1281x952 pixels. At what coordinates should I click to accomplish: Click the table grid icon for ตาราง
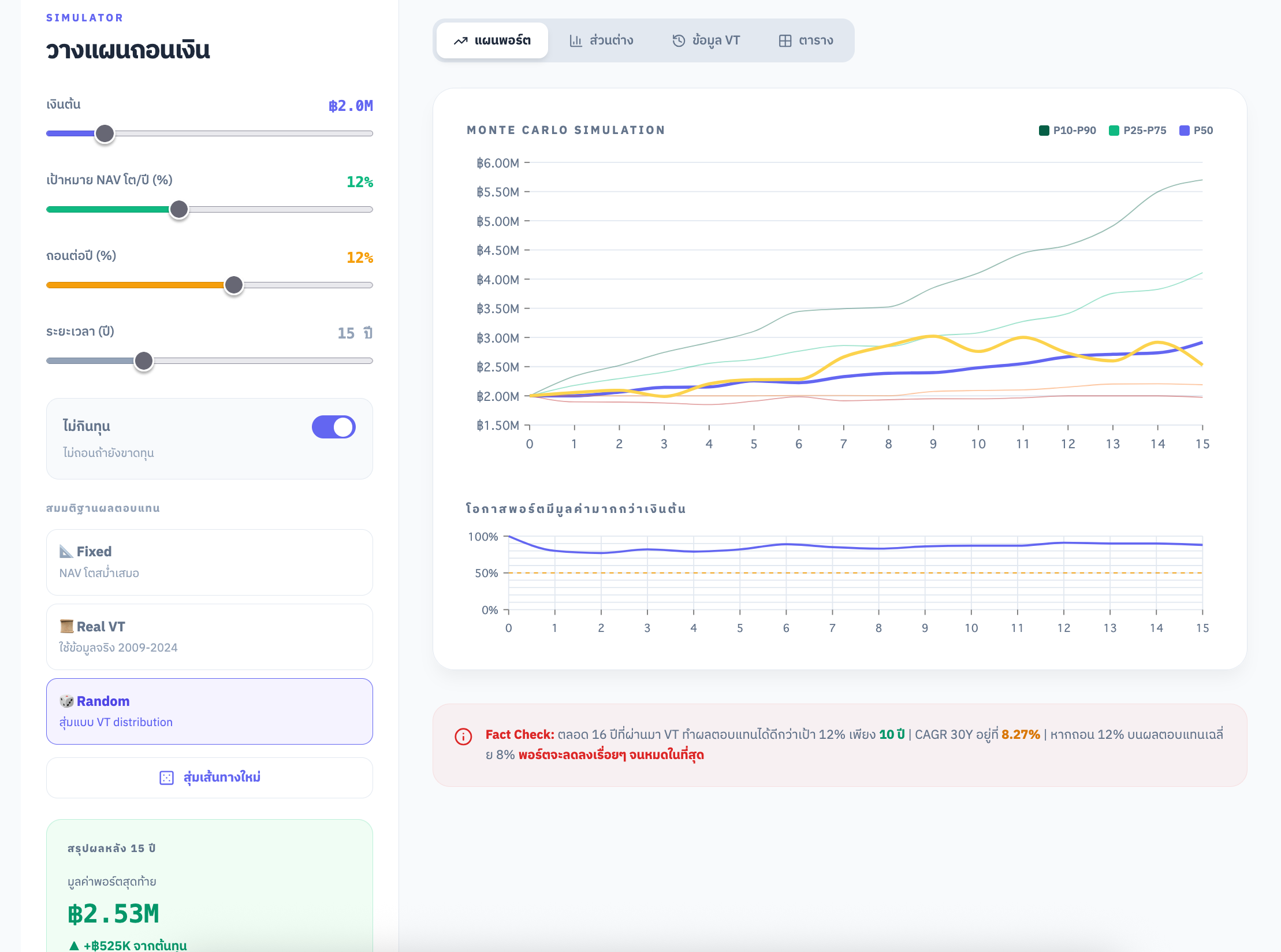click(785, 41)
